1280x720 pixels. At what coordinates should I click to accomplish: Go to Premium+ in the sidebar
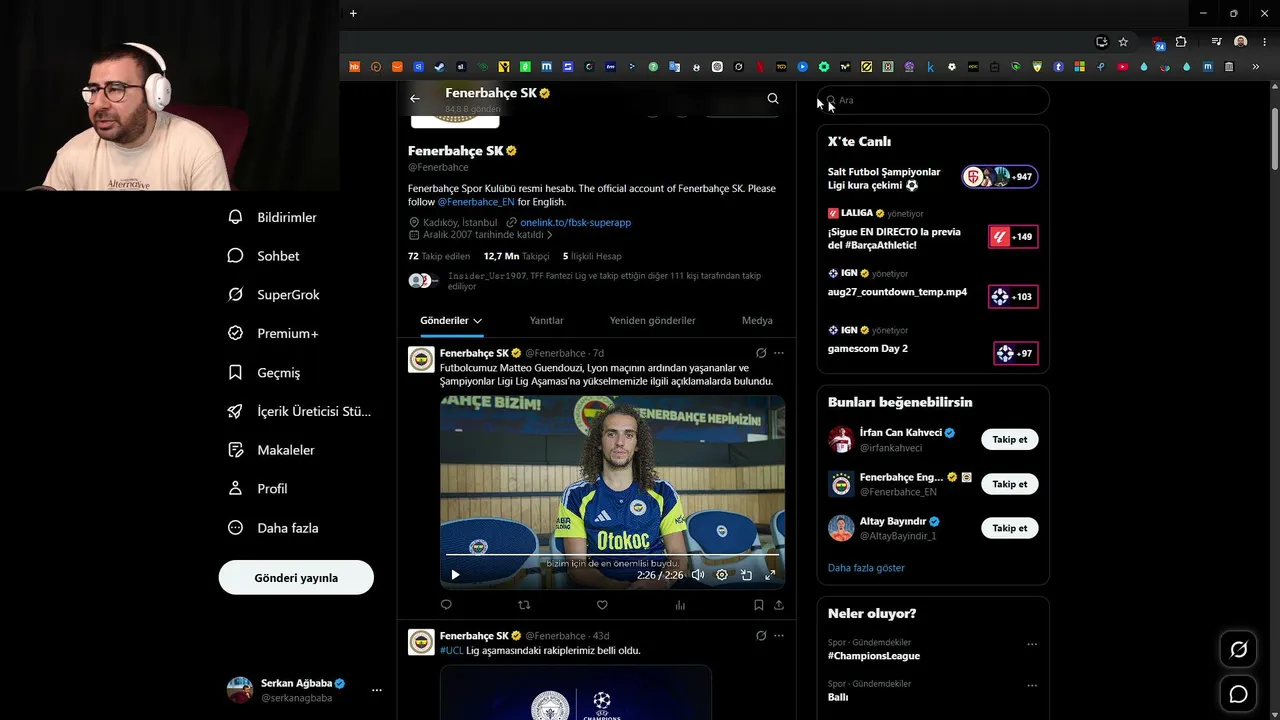click(x=272, y=333)
